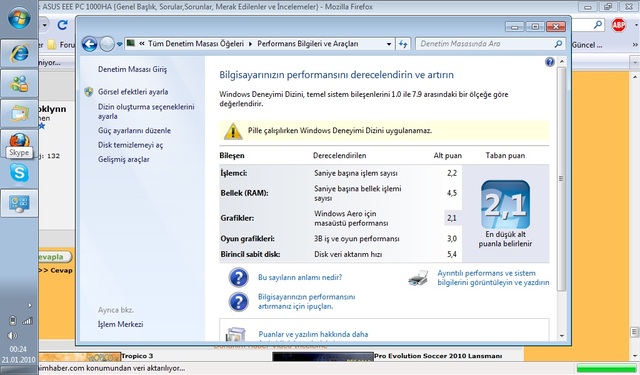
Task: Open İşlem Merkezi link
Action: [120, 324]
